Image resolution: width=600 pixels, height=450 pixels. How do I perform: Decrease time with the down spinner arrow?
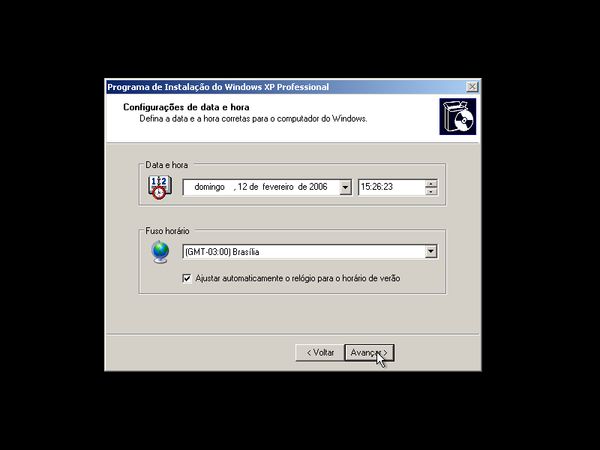431,191
